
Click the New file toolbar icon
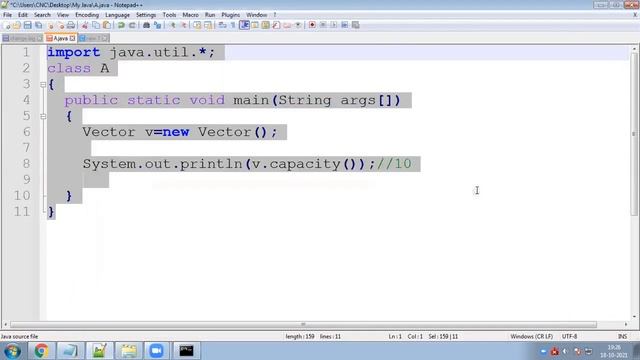(7, 25)
